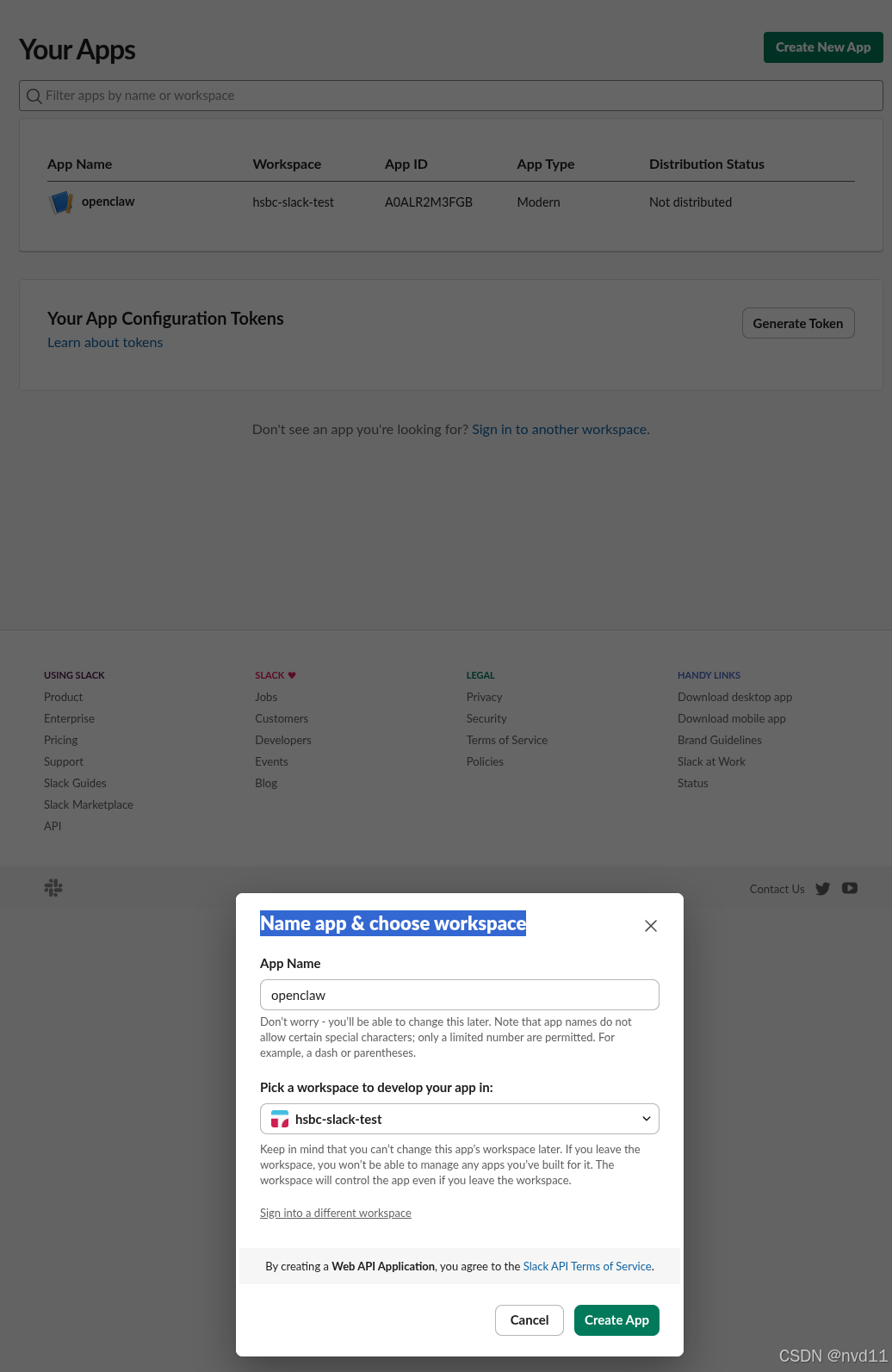Open the Events footer link
The height and width of the screenshot is (1372, 892).
[x=271, y=761]
